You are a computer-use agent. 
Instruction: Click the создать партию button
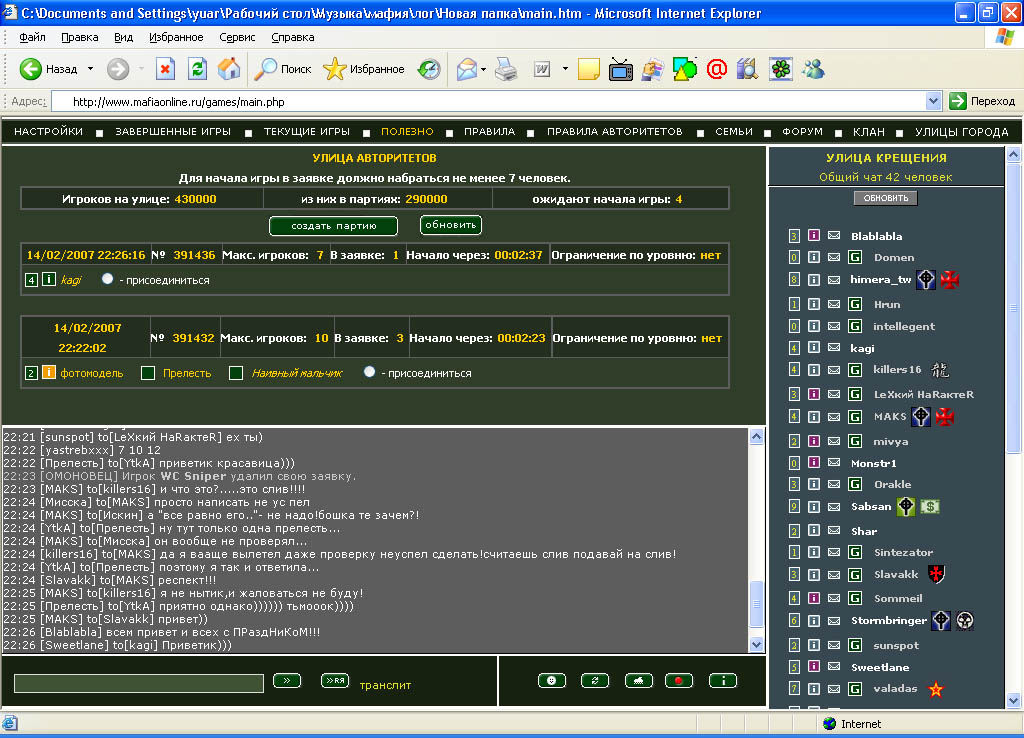tap(333, 225)
